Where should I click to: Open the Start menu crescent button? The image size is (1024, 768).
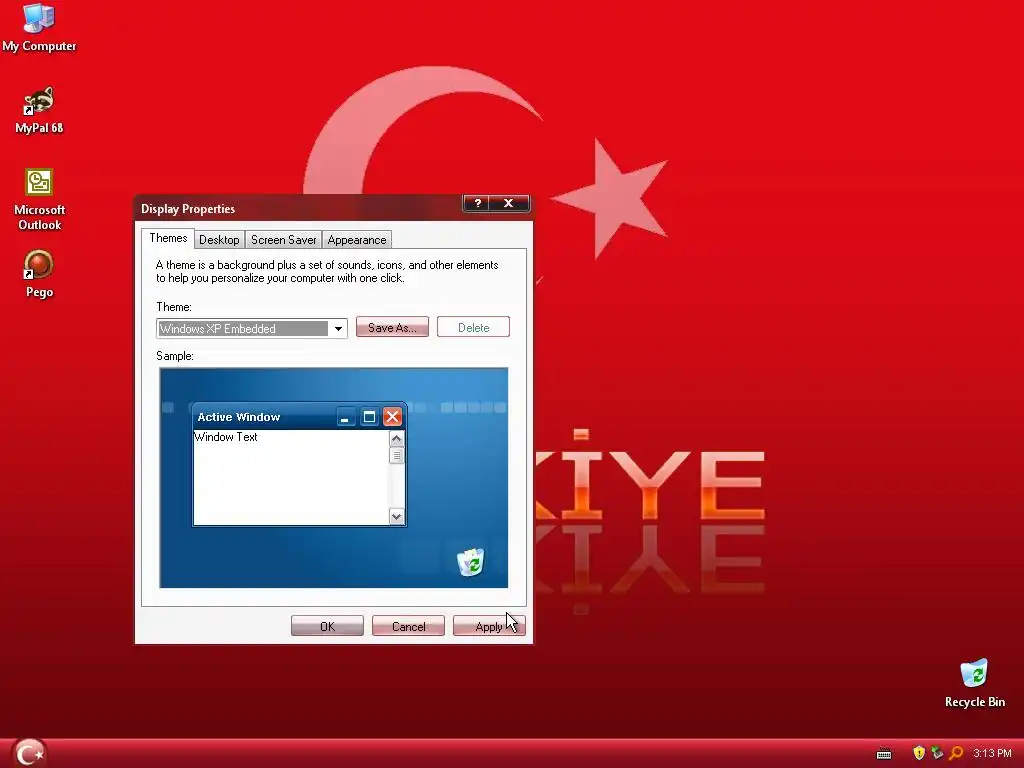point(29,753)
